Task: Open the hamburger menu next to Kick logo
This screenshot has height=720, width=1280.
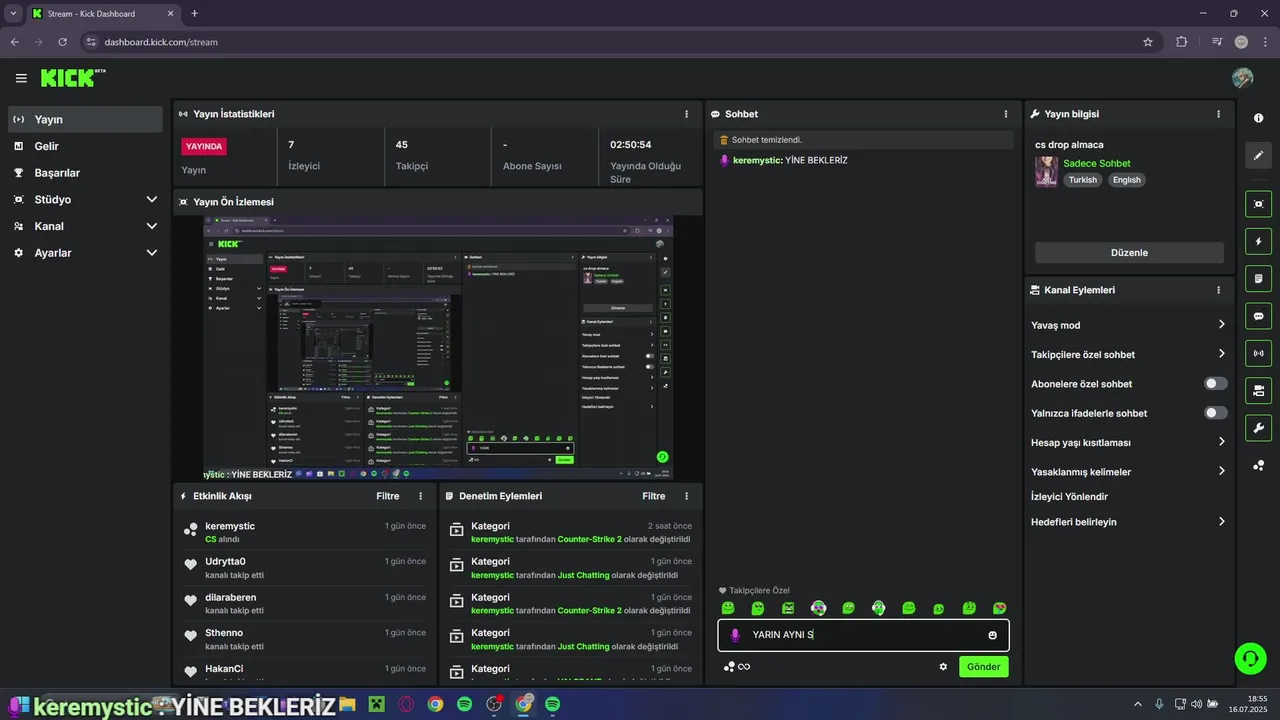Action: point(21,78)
